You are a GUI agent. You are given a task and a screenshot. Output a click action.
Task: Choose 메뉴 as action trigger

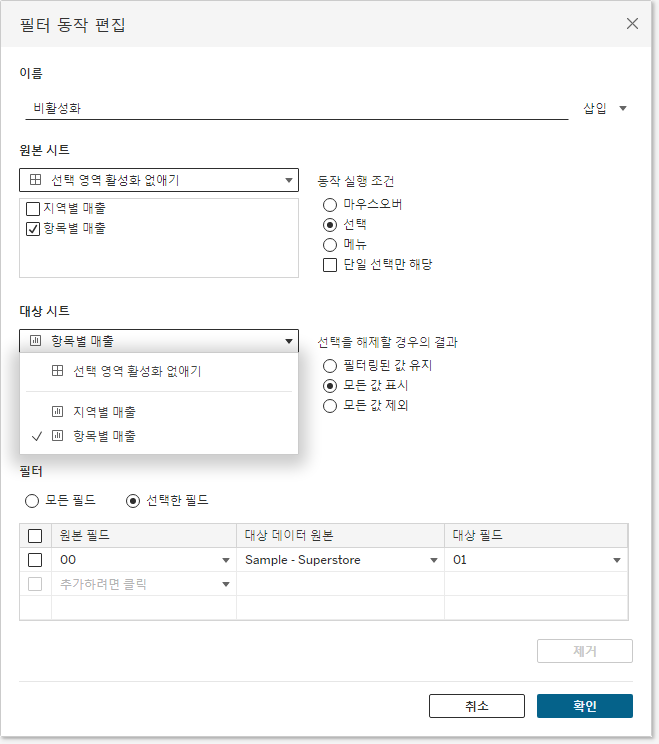click(x=330, y=245)
